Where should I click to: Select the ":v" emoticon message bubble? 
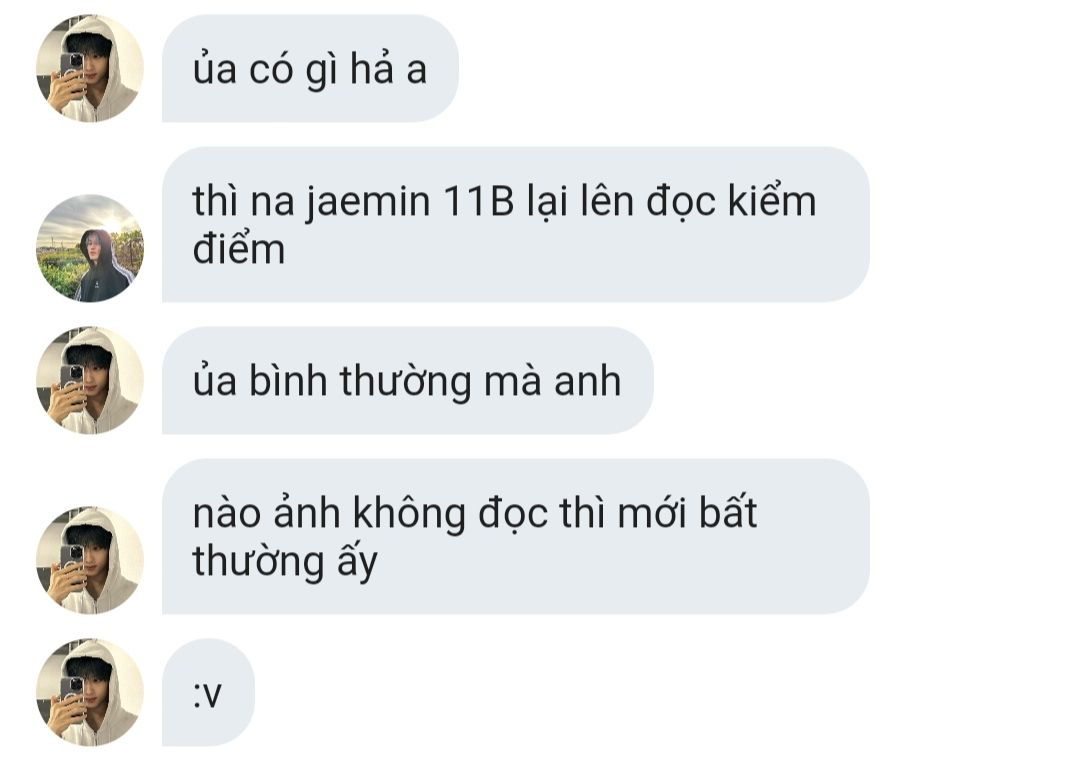(208, 692)
